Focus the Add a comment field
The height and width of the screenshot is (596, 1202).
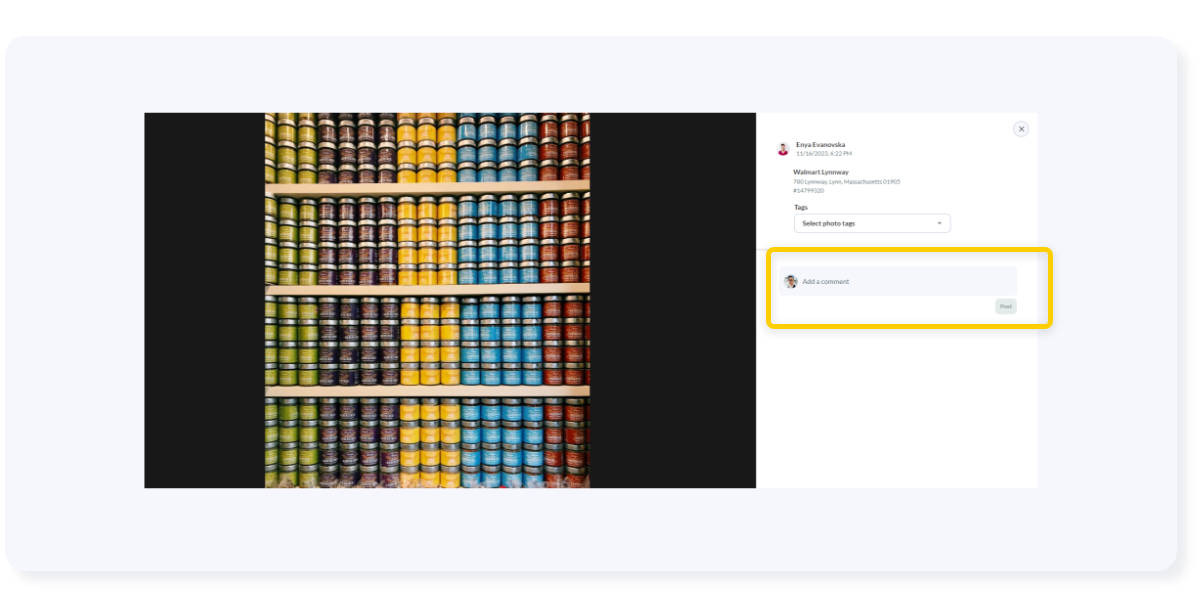click(x=905, y=282)
